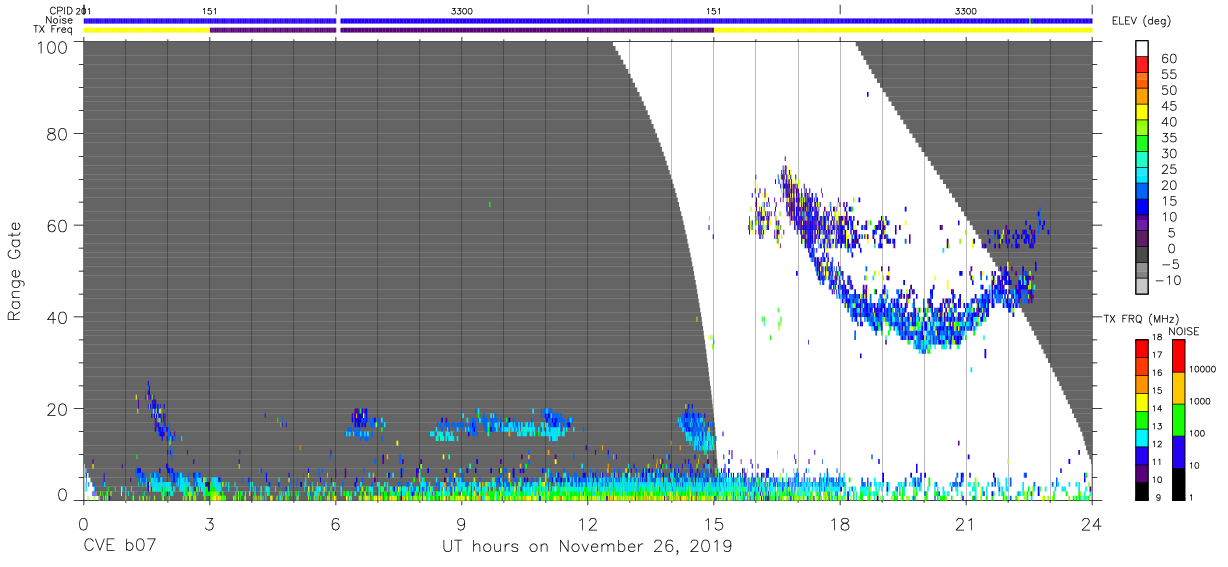Click the 6 tick on the UT hours axis
This screenshot has width=1228, height=567.
335,523
